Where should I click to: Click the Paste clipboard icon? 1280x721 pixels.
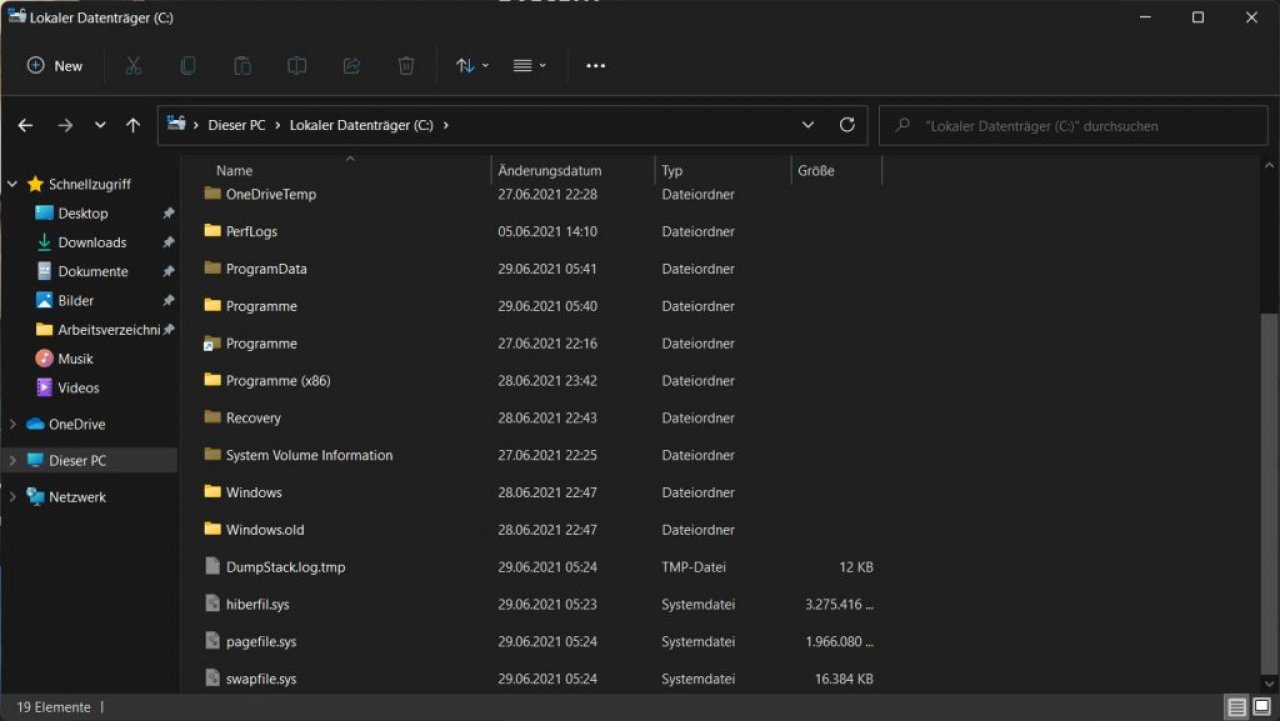242,66
